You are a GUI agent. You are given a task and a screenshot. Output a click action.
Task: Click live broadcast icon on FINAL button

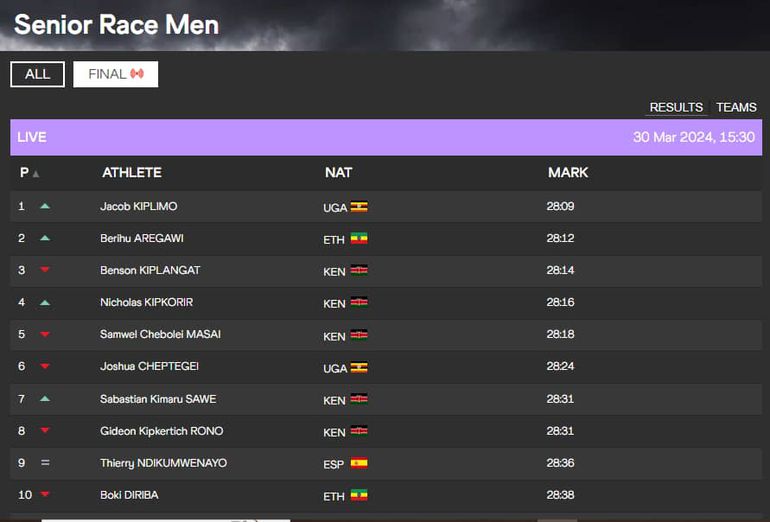pos(137,74)
